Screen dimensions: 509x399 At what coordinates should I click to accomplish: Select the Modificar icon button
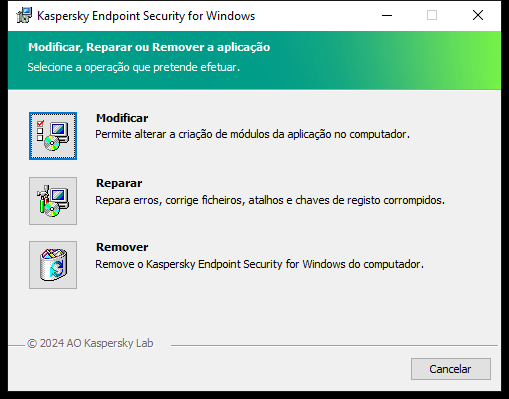[53, 136]
